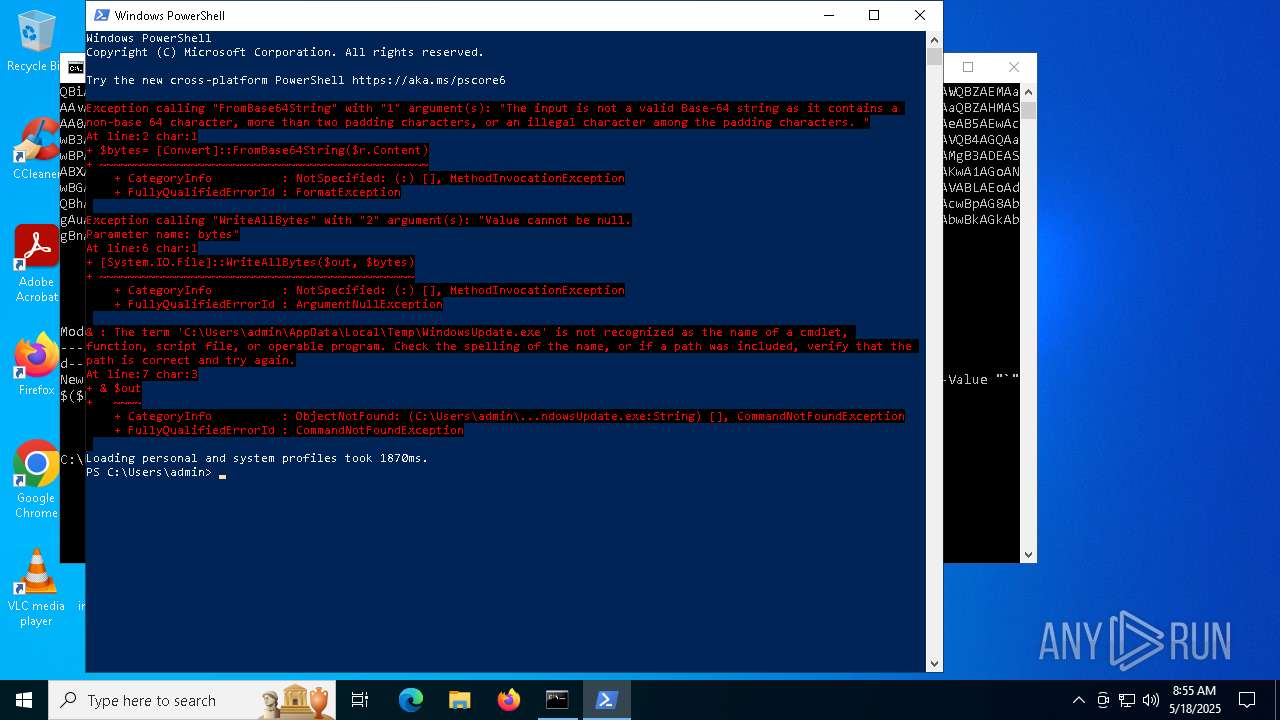Launch Adobe Acrobat from the desktop

(x=36, y=264)
